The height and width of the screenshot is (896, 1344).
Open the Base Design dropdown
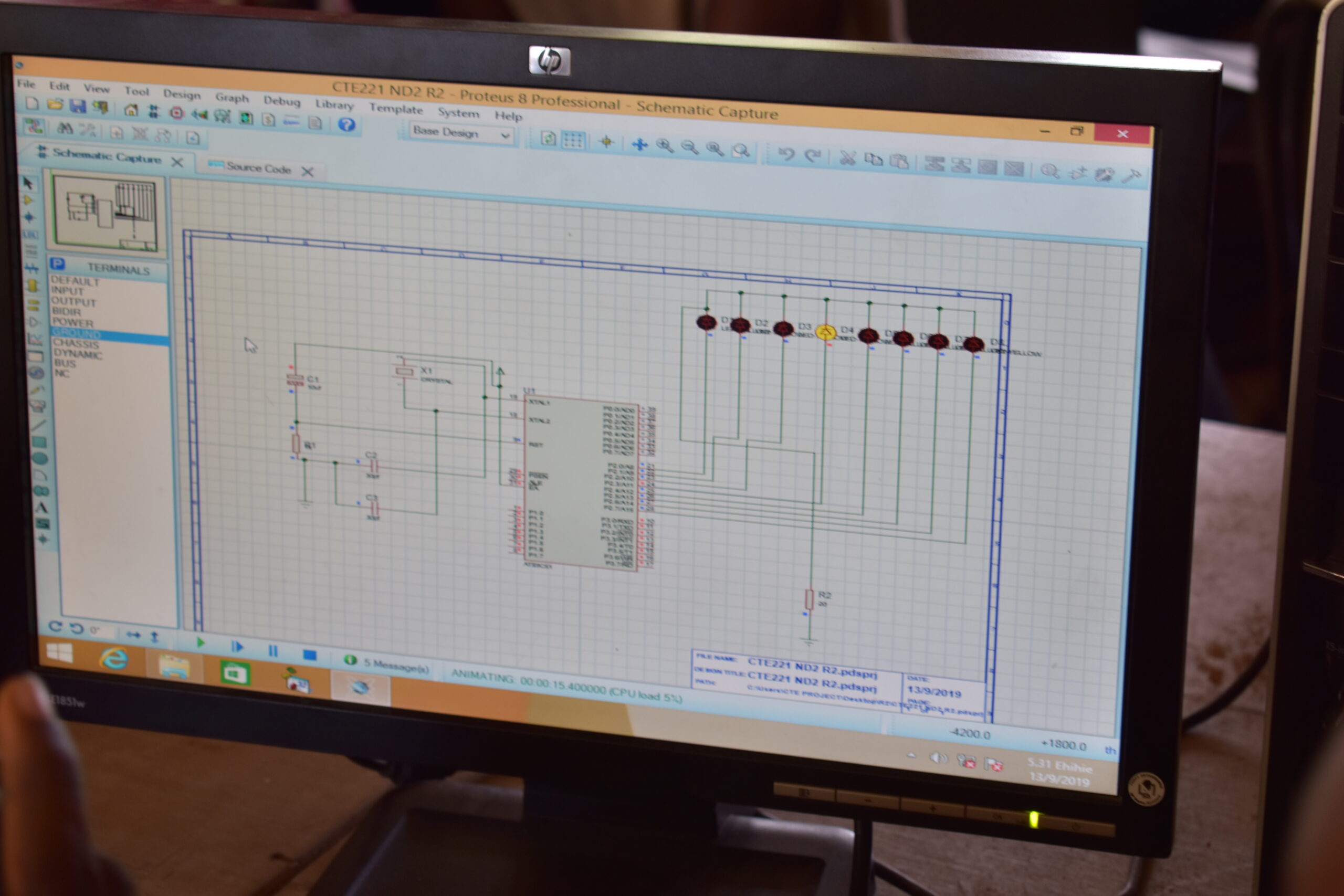[x=461, y=134]
